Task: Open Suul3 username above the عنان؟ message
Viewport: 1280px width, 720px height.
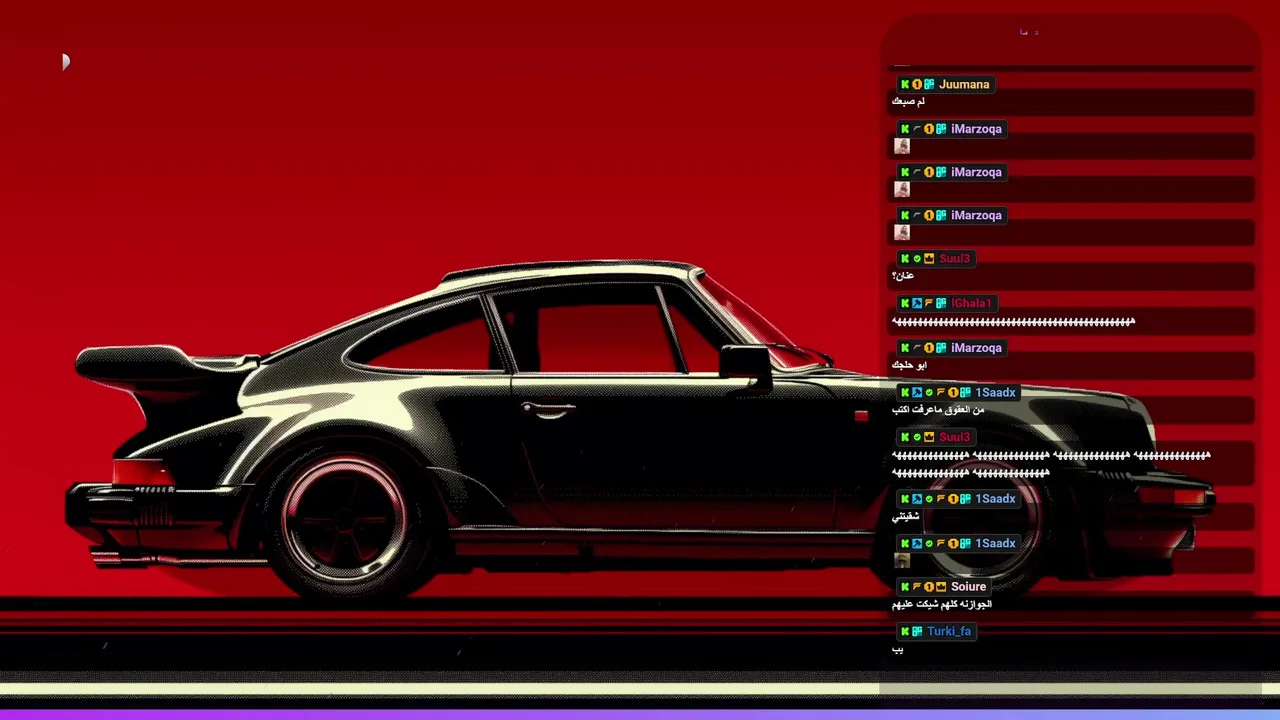Action: pos(954,259)
